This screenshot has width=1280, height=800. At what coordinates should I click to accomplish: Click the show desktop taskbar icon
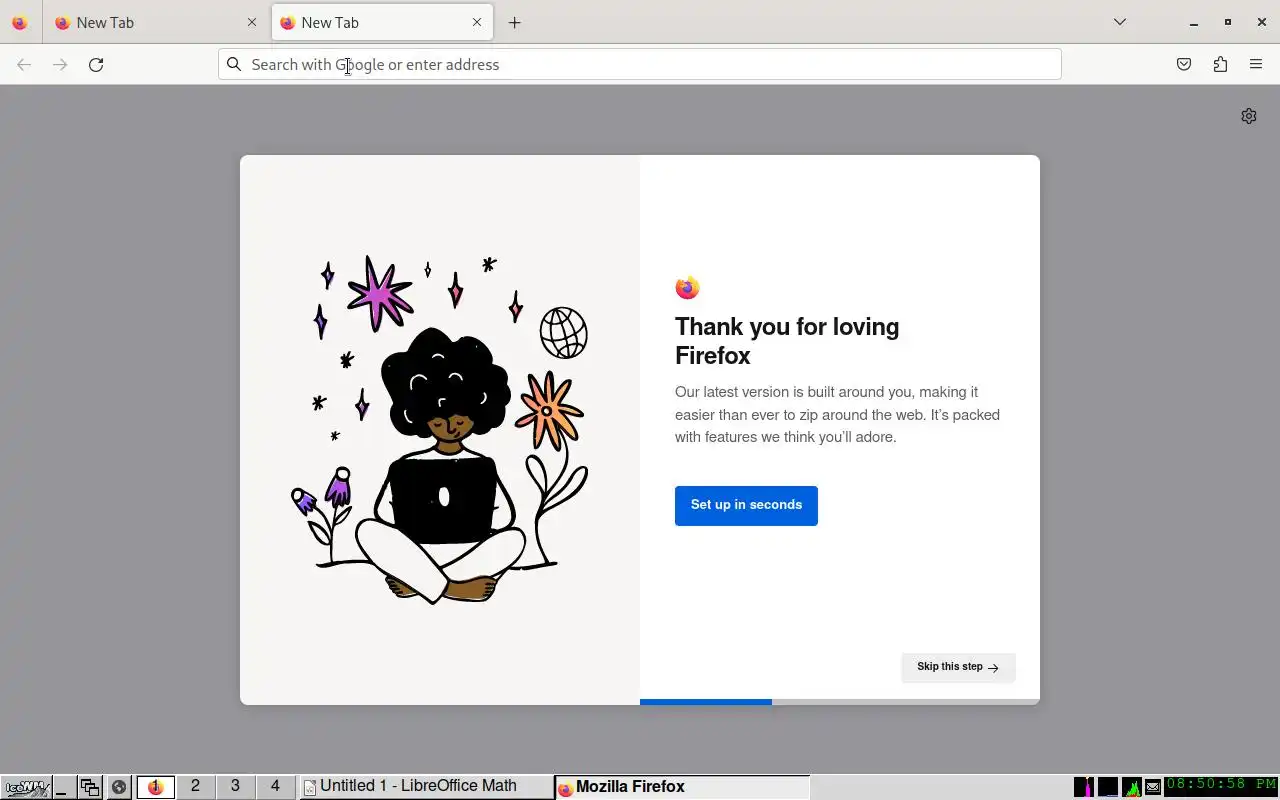pos(62,788)
